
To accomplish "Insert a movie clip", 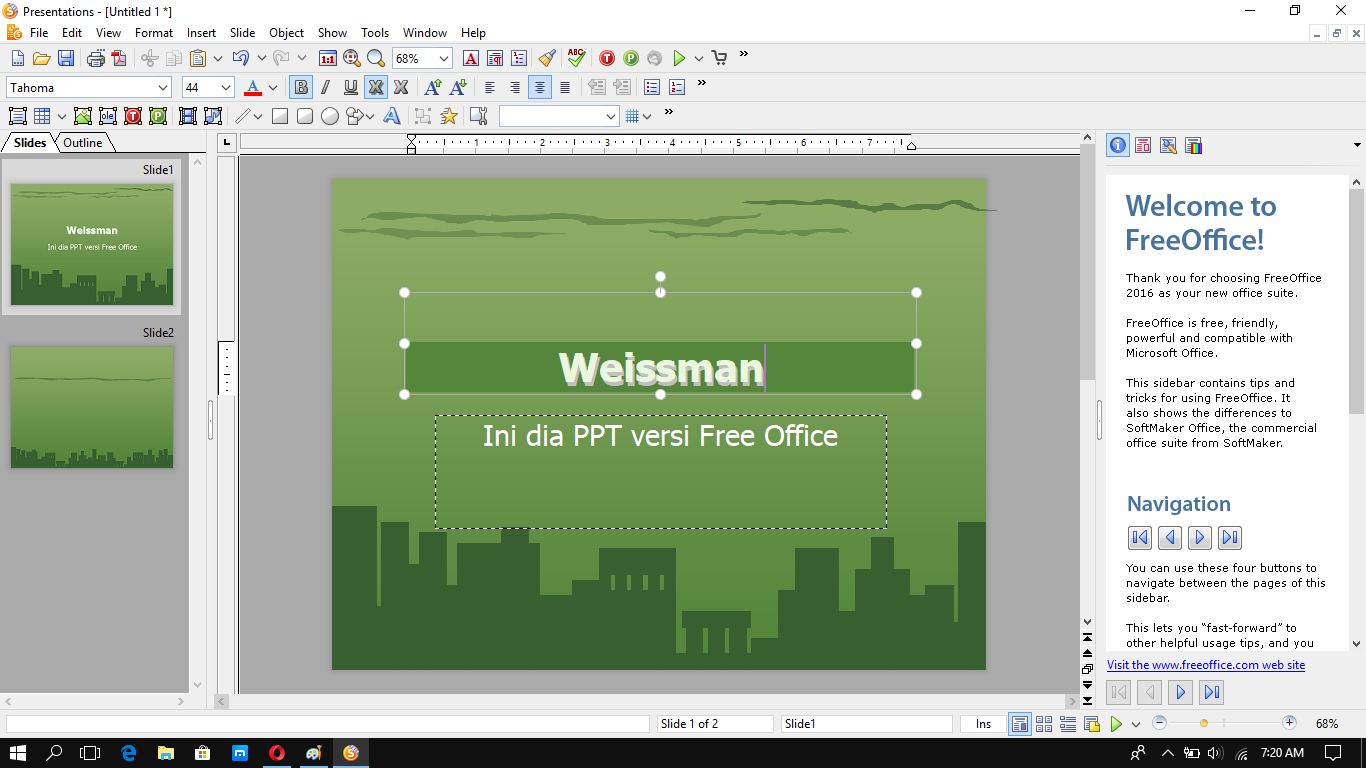I will (x=187, y=116).
